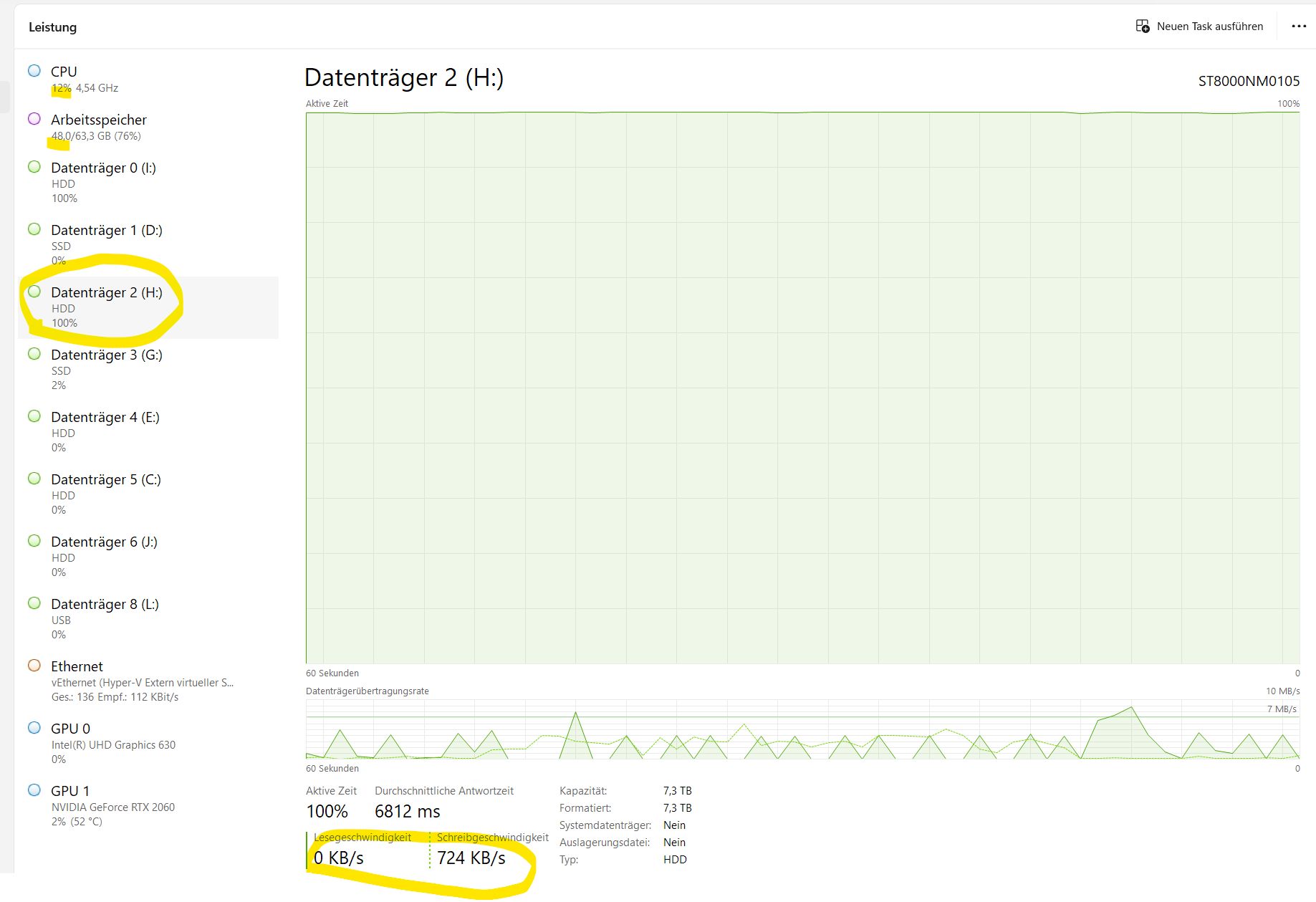Click the vEthernet Hyper-V adapter description

(143, 683)
